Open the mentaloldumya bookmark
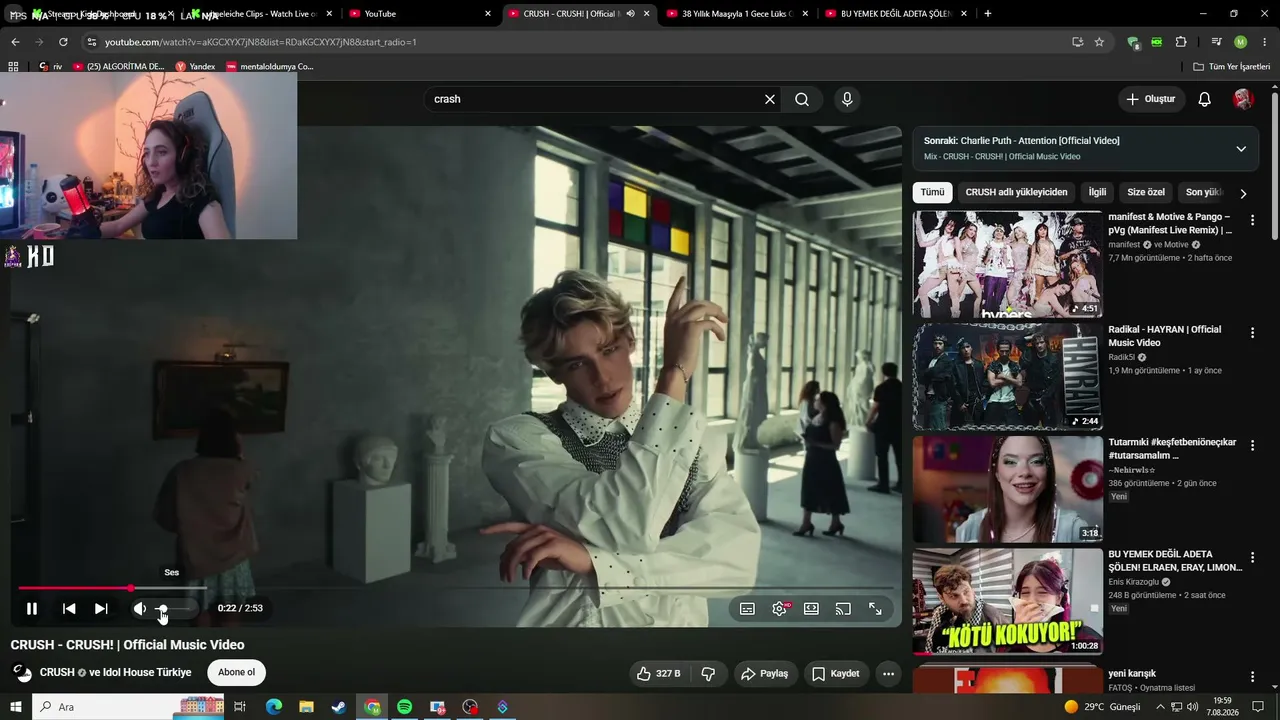This screenshot has height=720, width=1280. coord(270,67)
